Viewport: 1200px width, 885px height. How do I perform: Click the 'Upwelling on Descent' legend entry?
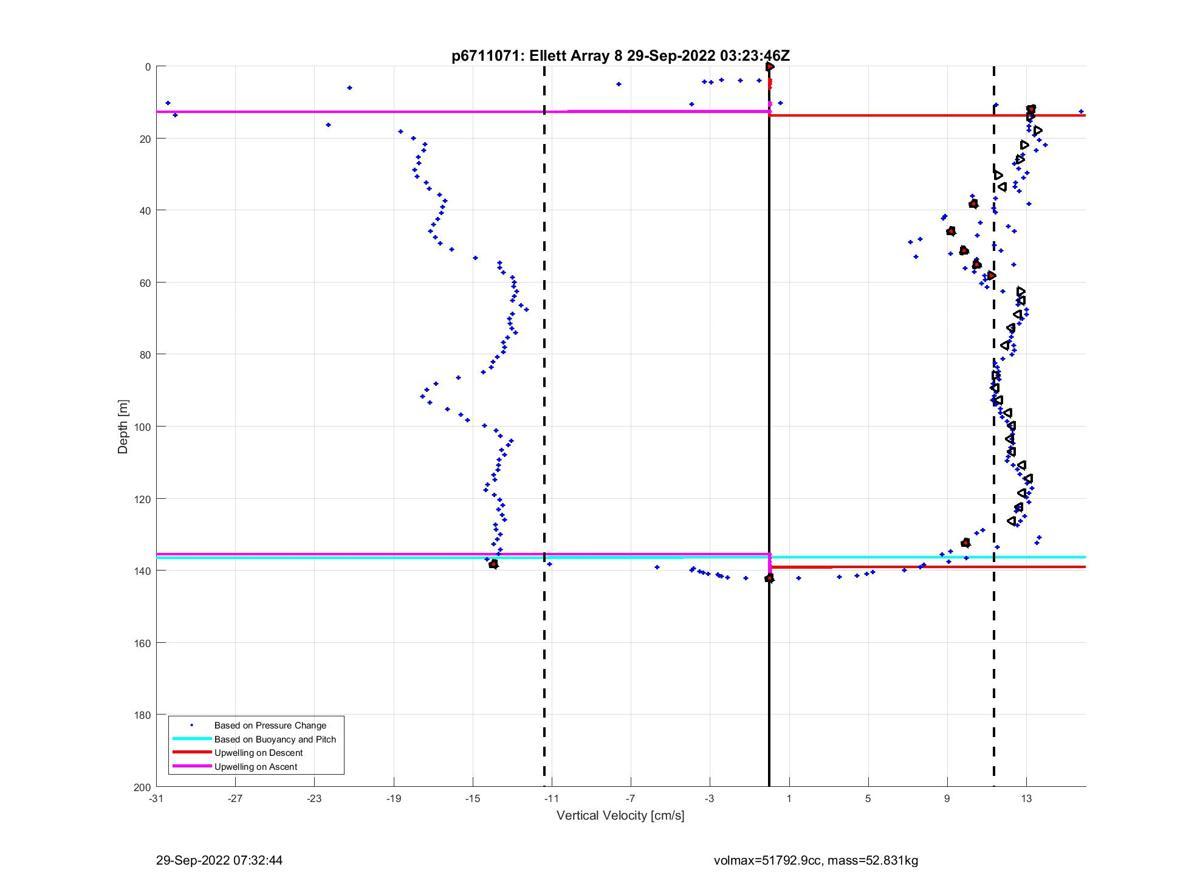tap(258, 753)
